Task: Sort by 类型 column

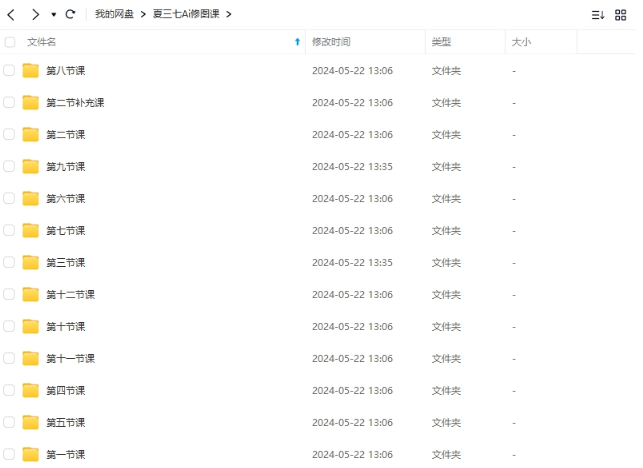Action: [441, 42]
